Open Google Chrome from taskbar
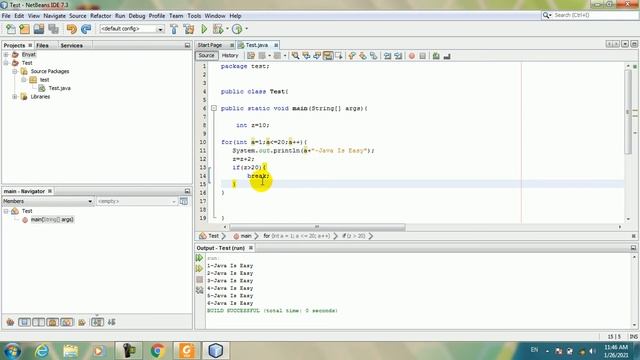The height and width of the screenshot is (360, 640). 158,350
